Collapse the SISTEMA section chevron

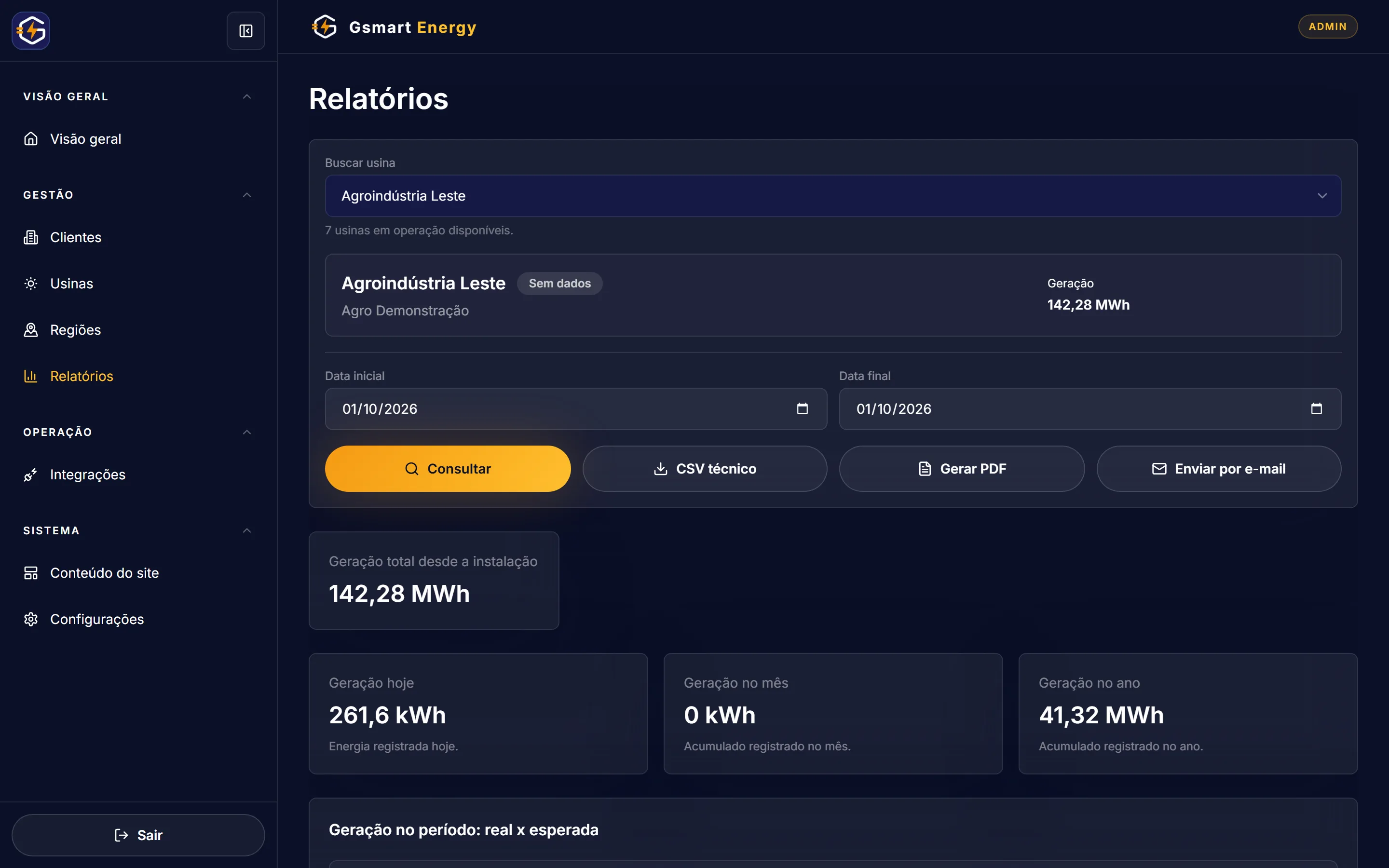(x=247, y=530)
